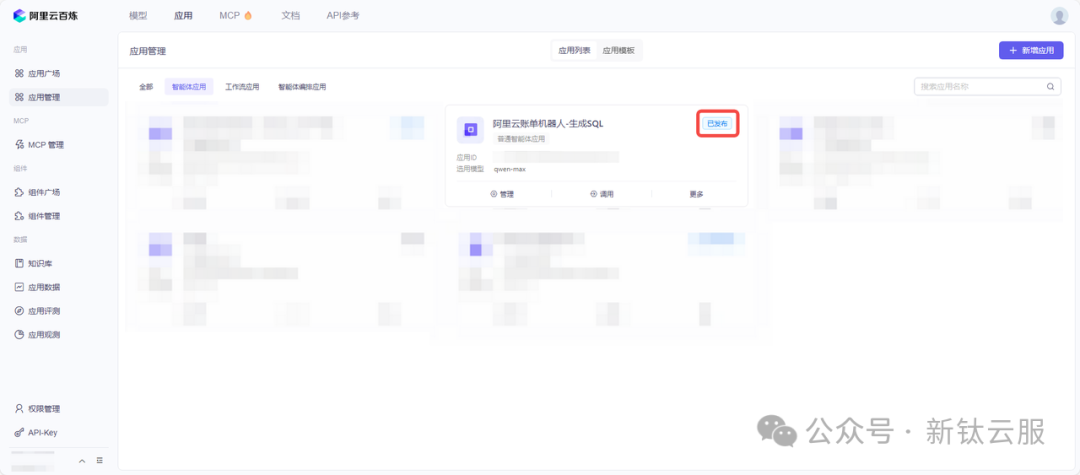Click the qwen-max model value
The image size is (1080, 475).
coord(510,169)
